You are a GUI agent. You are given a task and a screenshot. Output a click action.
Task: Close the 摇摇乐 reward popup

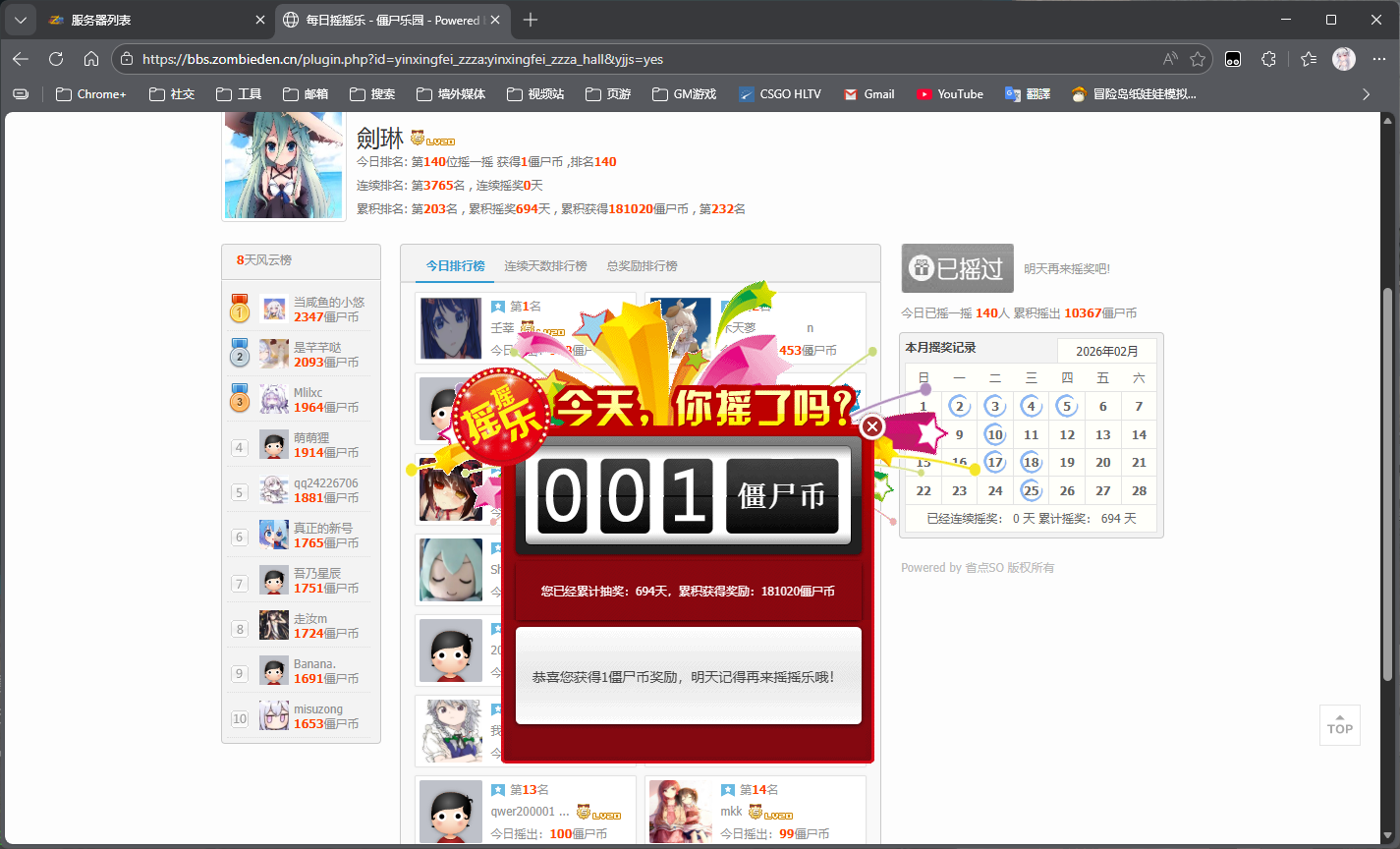(x=871, y=427)
